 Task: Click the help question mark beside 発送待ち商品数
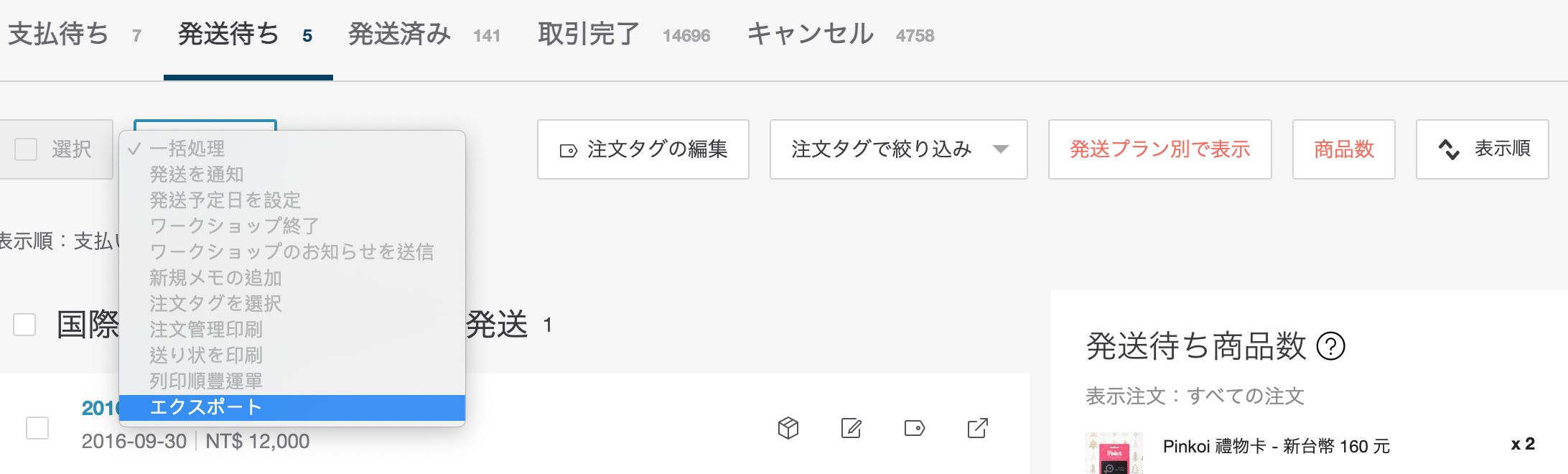[x=1330, y=346]
